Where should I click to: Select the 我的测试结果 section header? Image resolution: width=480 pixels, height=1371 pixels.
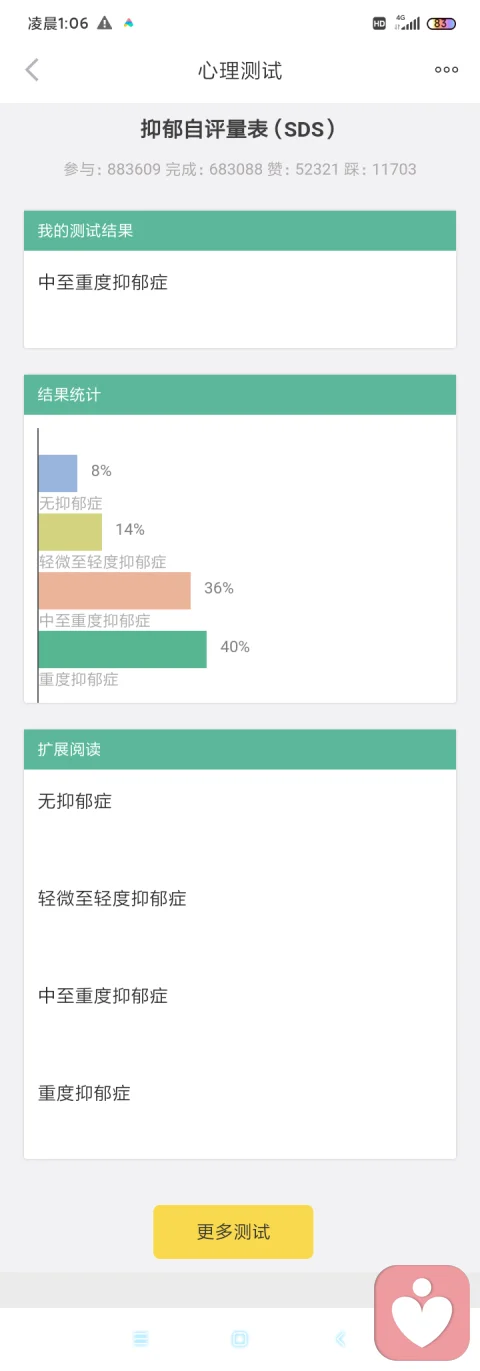pos(240,231)
